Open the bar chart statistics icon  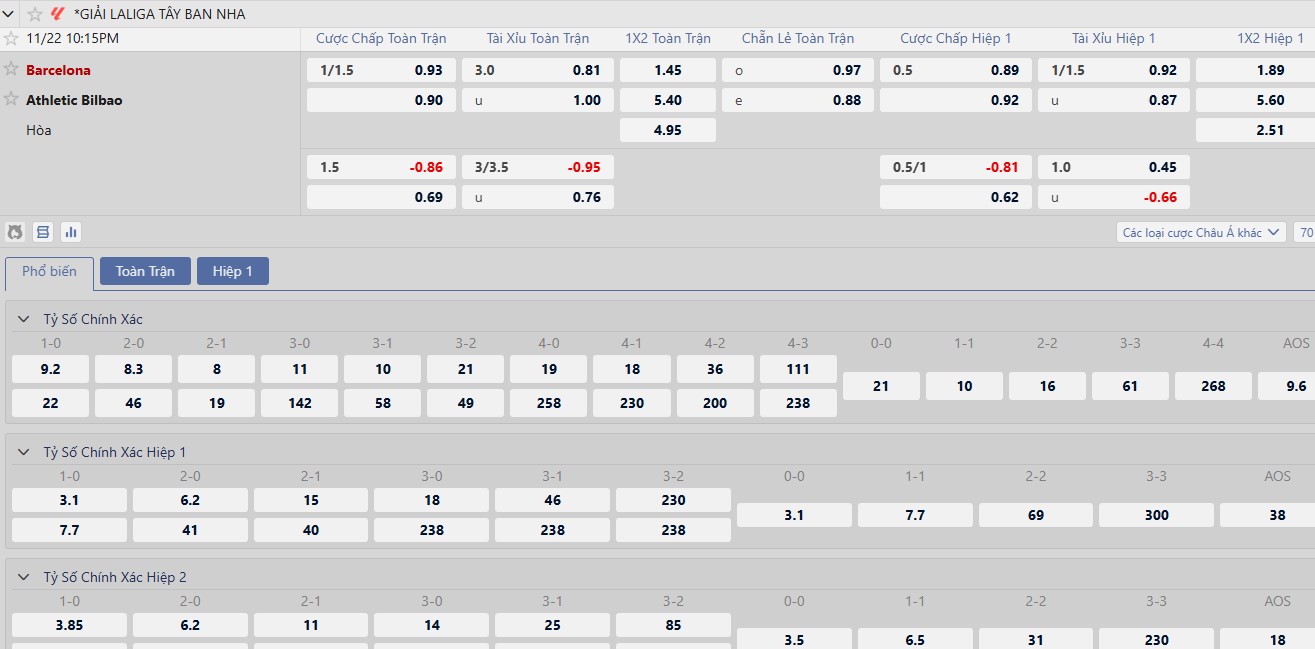pos(71,232)
